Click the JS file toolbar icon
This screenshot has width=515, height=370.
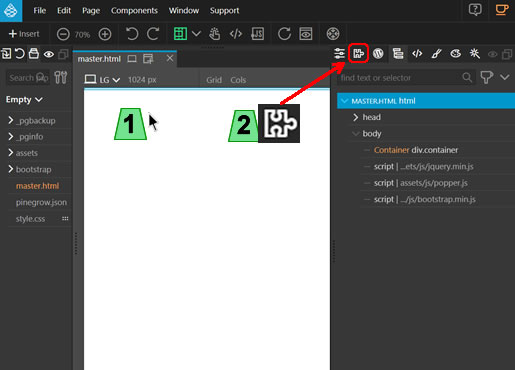click(258, 34)
